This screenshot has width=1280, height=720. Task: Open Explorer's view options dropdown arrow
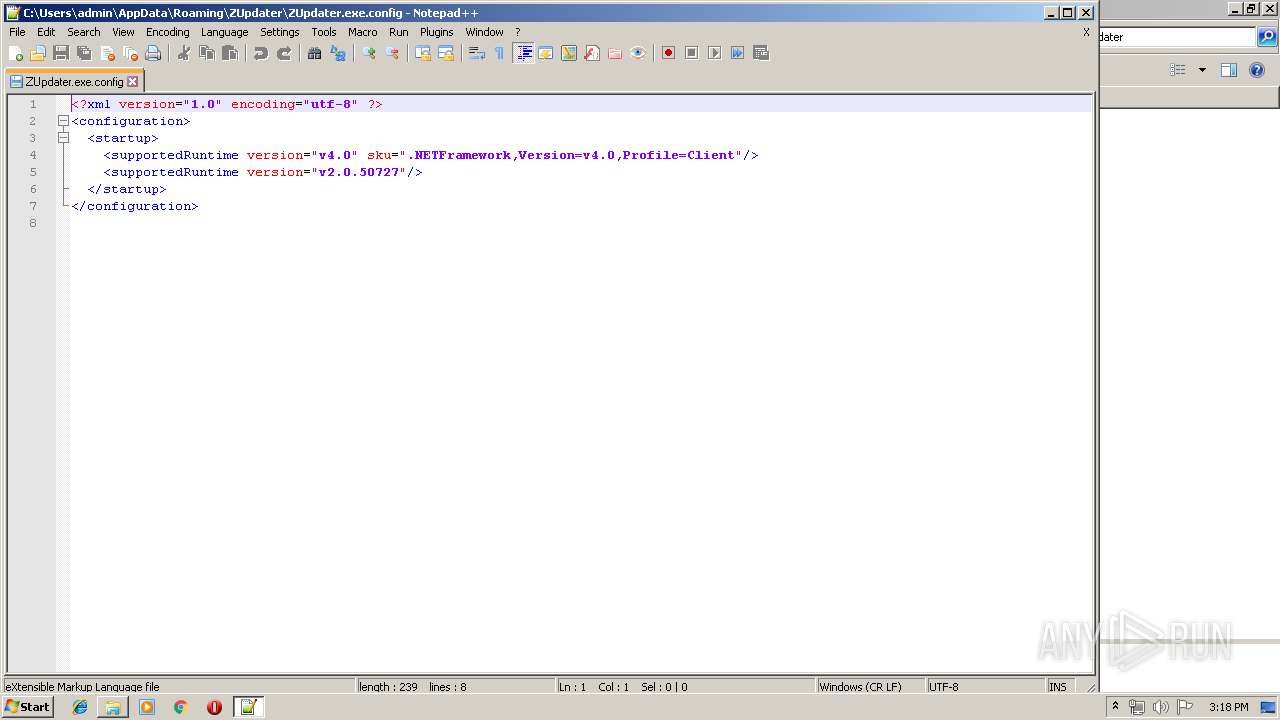click(x=1202, y=70)
